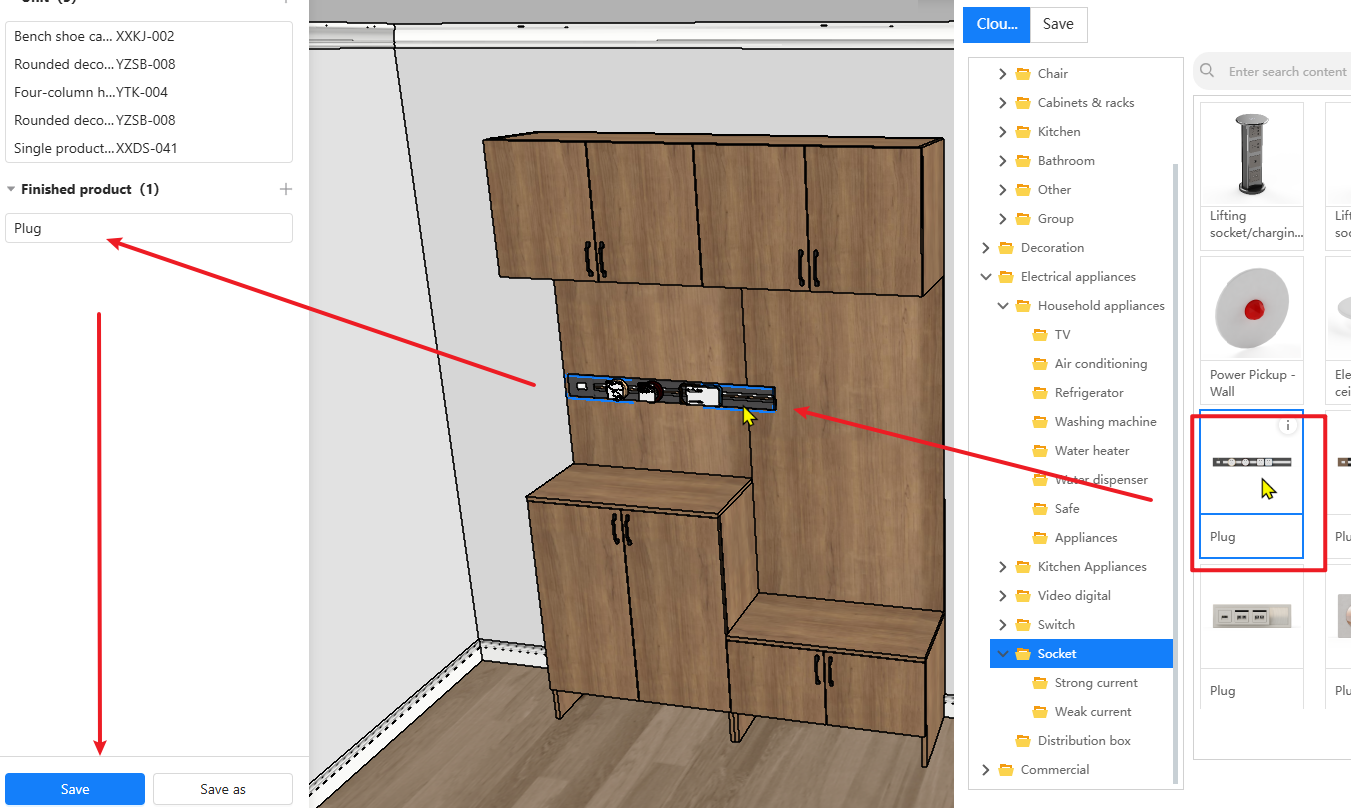Screen dimensions: 1351x808
Task: Click the search magnifier icon
Action: pyautogui.click(x=1208, y=71)
